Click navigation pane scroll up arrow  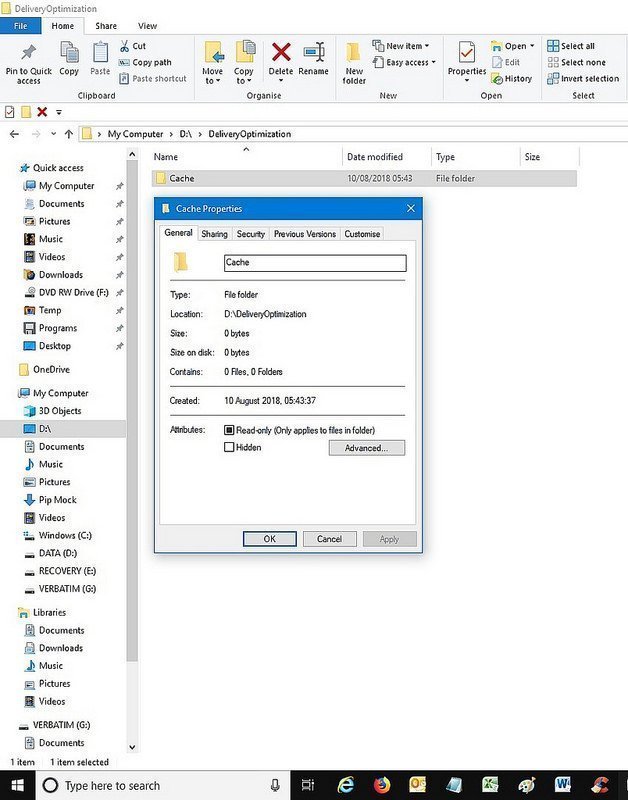(x=132, y=154)
